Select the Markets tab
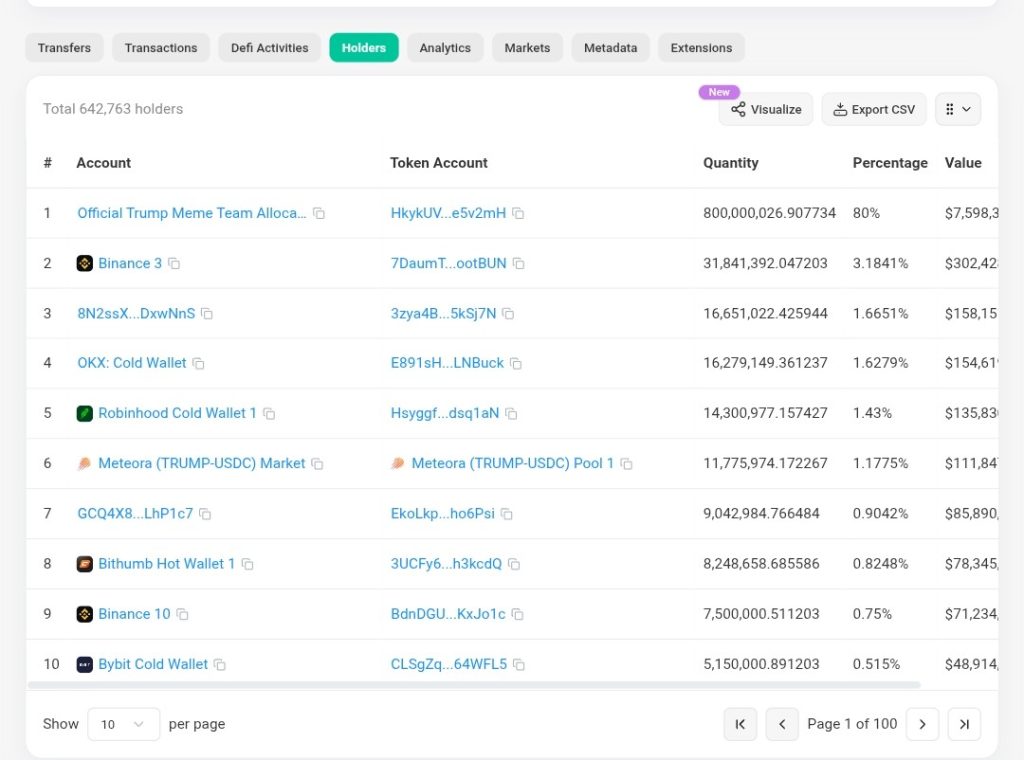Image resolution: width=1024 pixels, height=760 pixels. pos(527,48)
